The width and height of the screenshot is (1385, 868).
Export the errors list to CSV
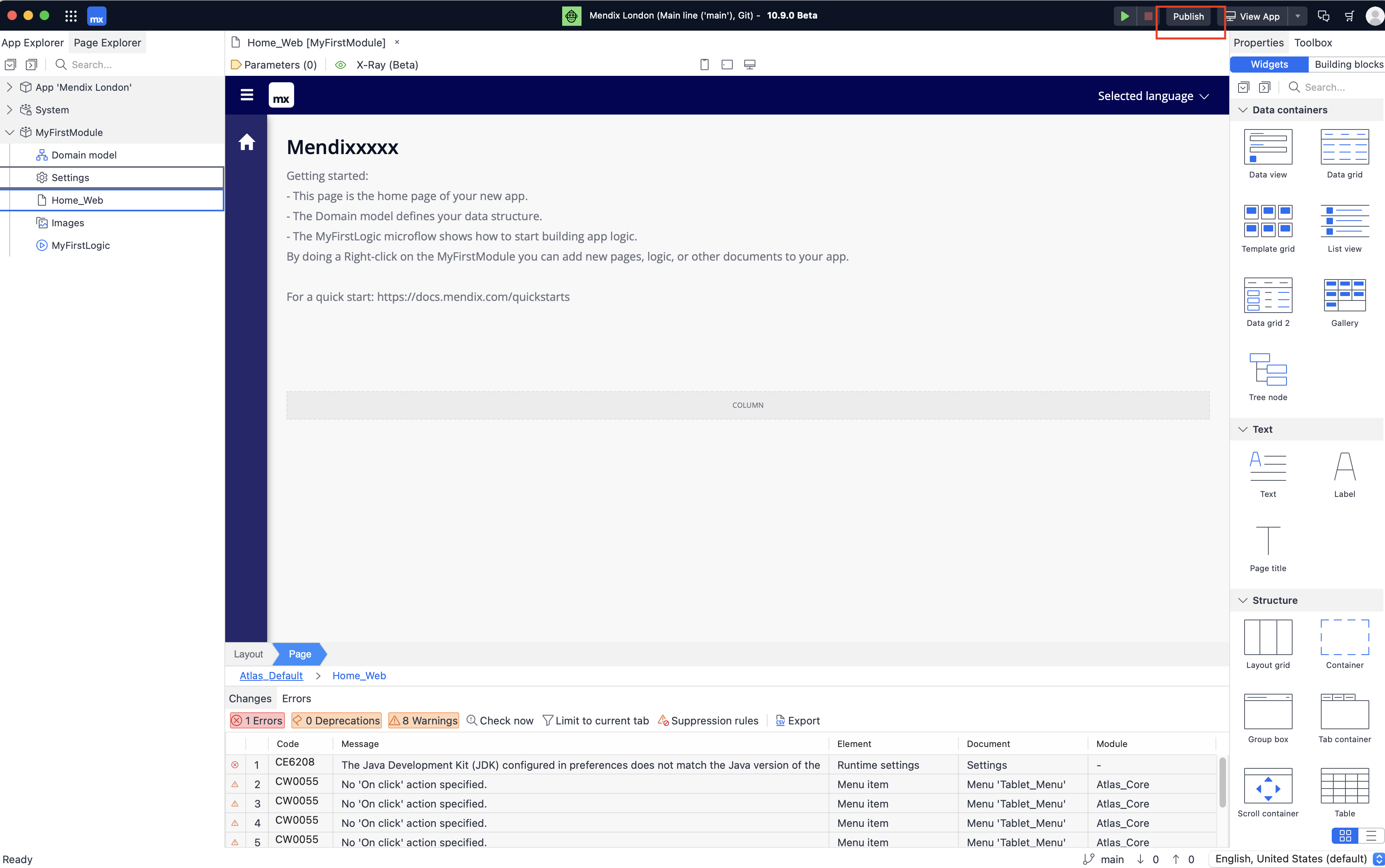point(797,720)
